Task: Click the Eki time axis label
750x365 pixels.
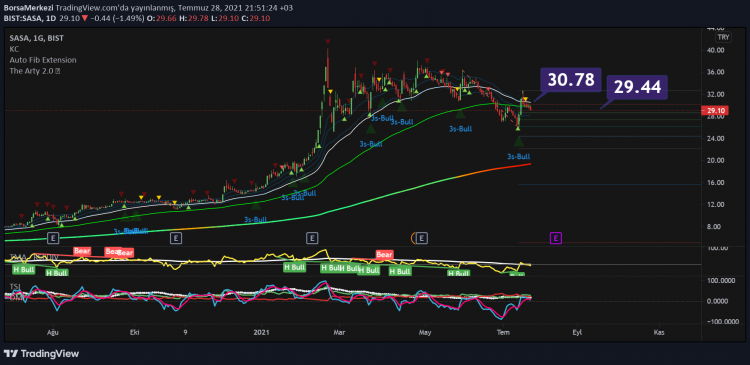Action: (x=135, y=332)
